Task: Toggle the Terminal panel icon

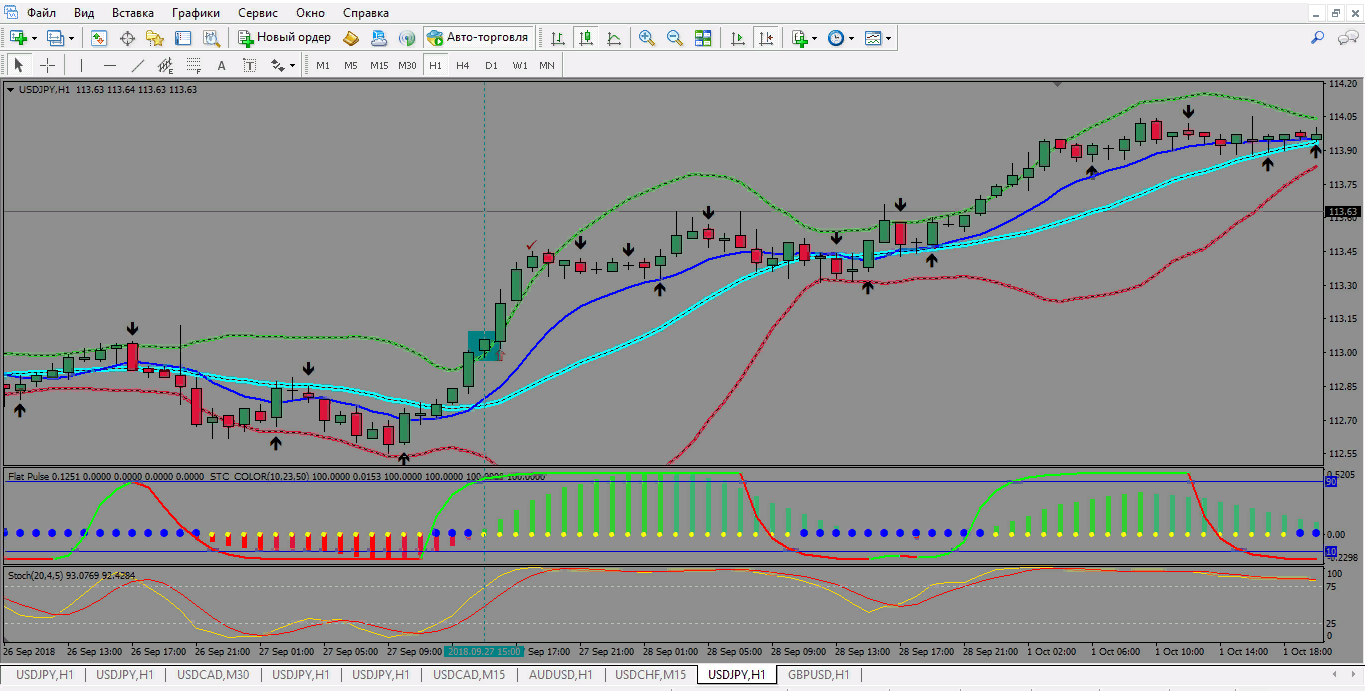Action: coord(183,38)
